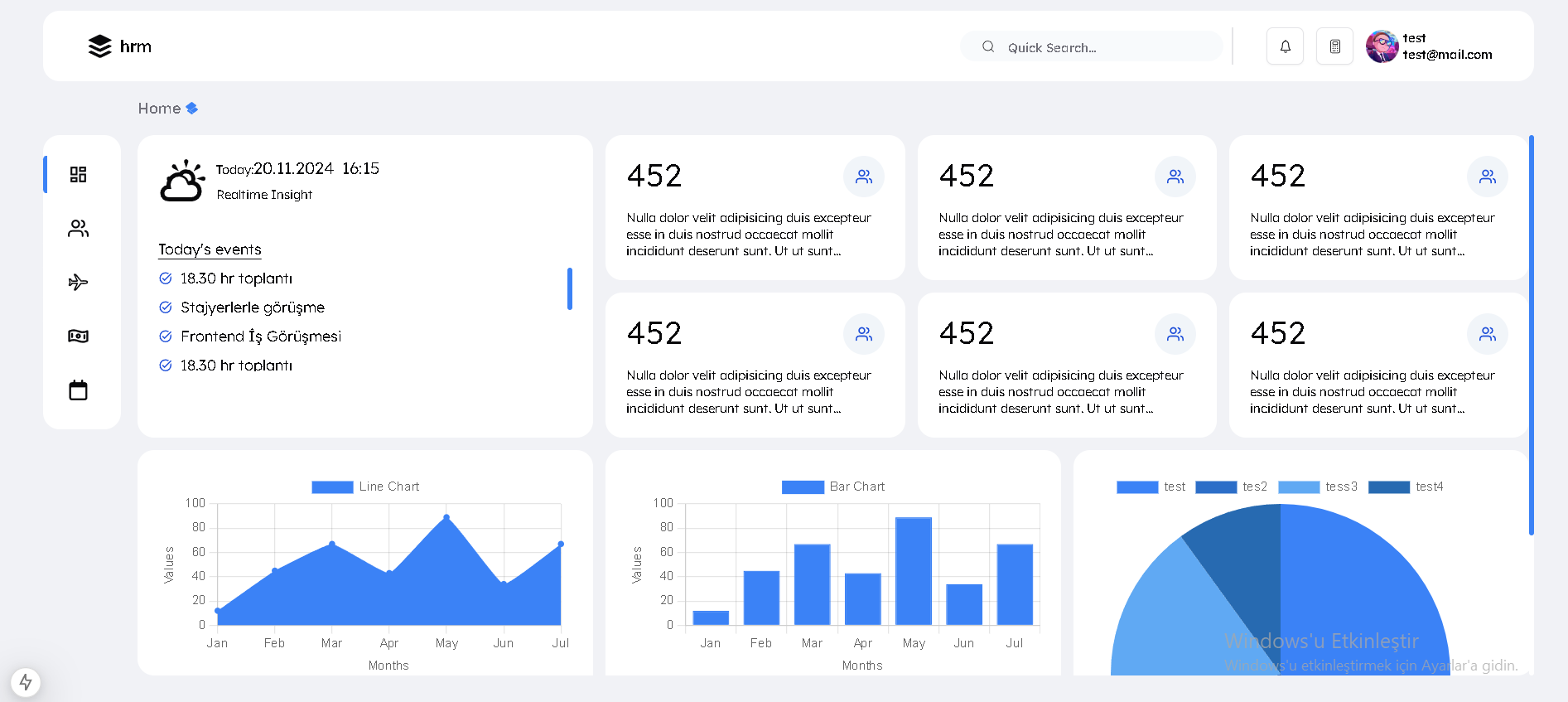Click the notification bell icon
Screen dimensions: 1568x702
coord(1285,46)
